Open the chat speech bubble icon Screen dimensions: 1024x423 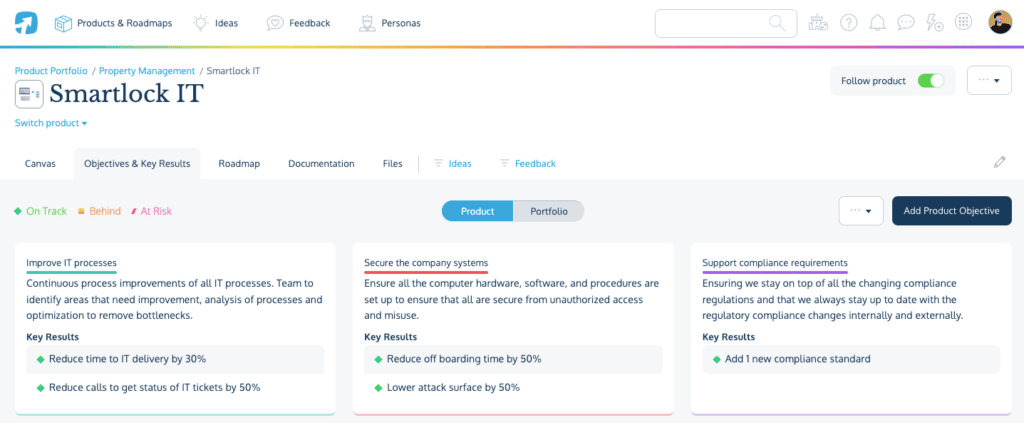pyautogui.click(x=906, y=23)
